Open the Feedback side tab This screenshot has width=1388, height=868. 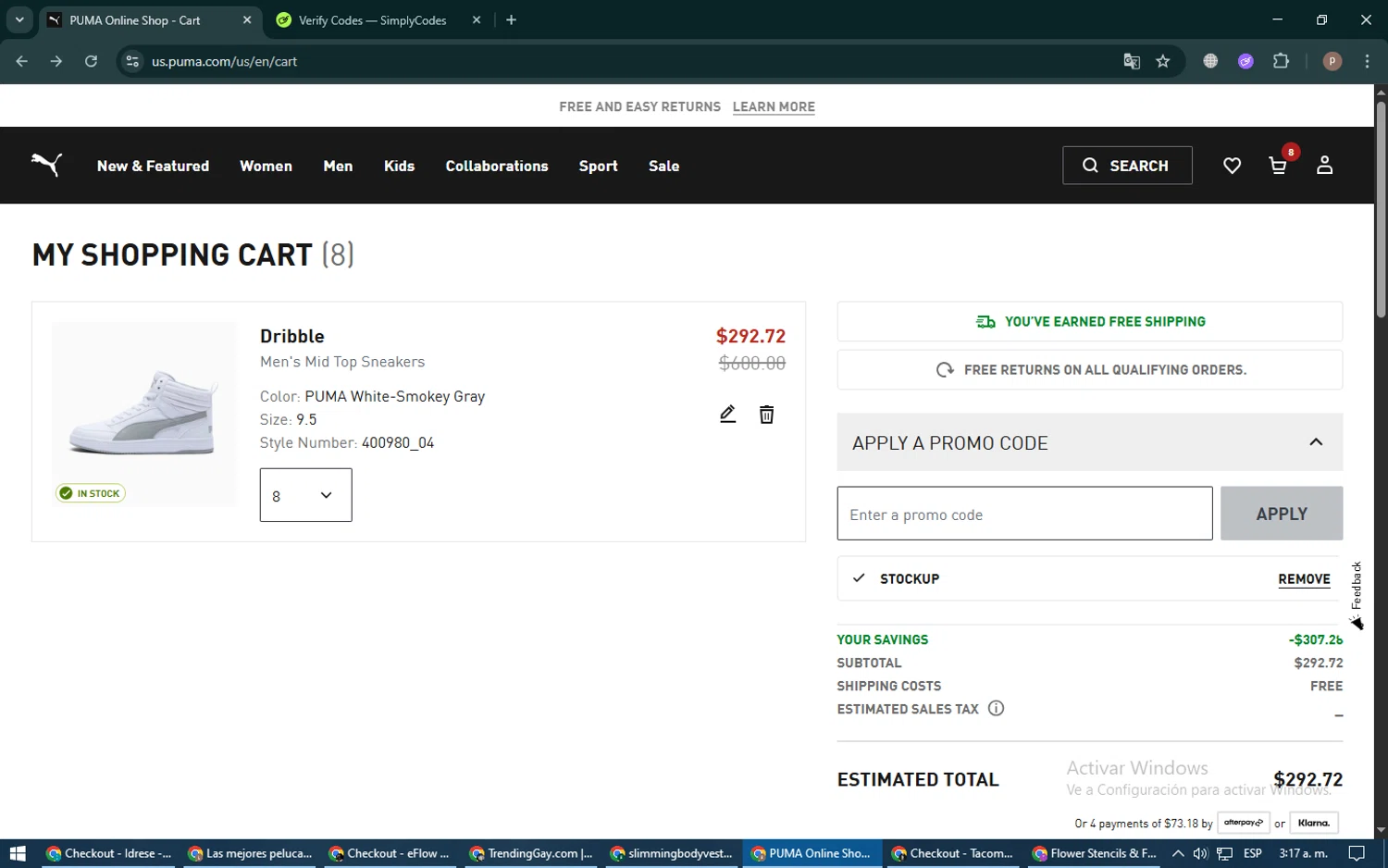pyautogui.click(x=1357, y=596)
